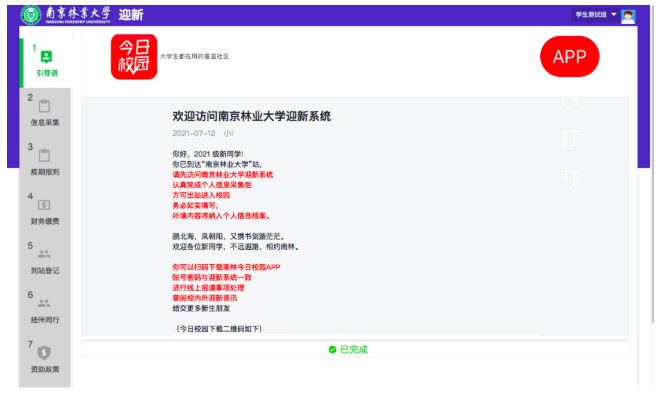The width and height of the screenshot is (660, 405).
Task: Click the green 已完成 status check
Action: (333, 349)
